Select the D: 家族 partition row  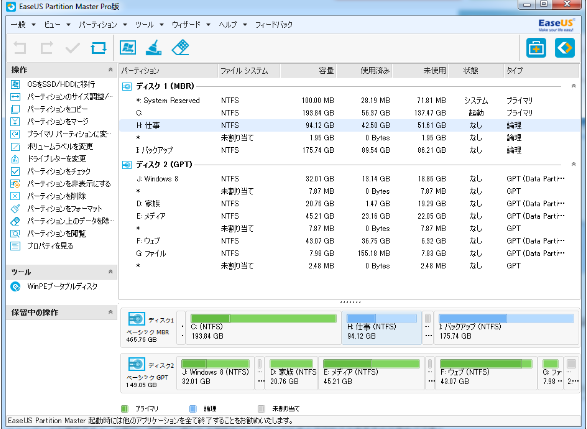pyautogui.click(x=350, y=203)
